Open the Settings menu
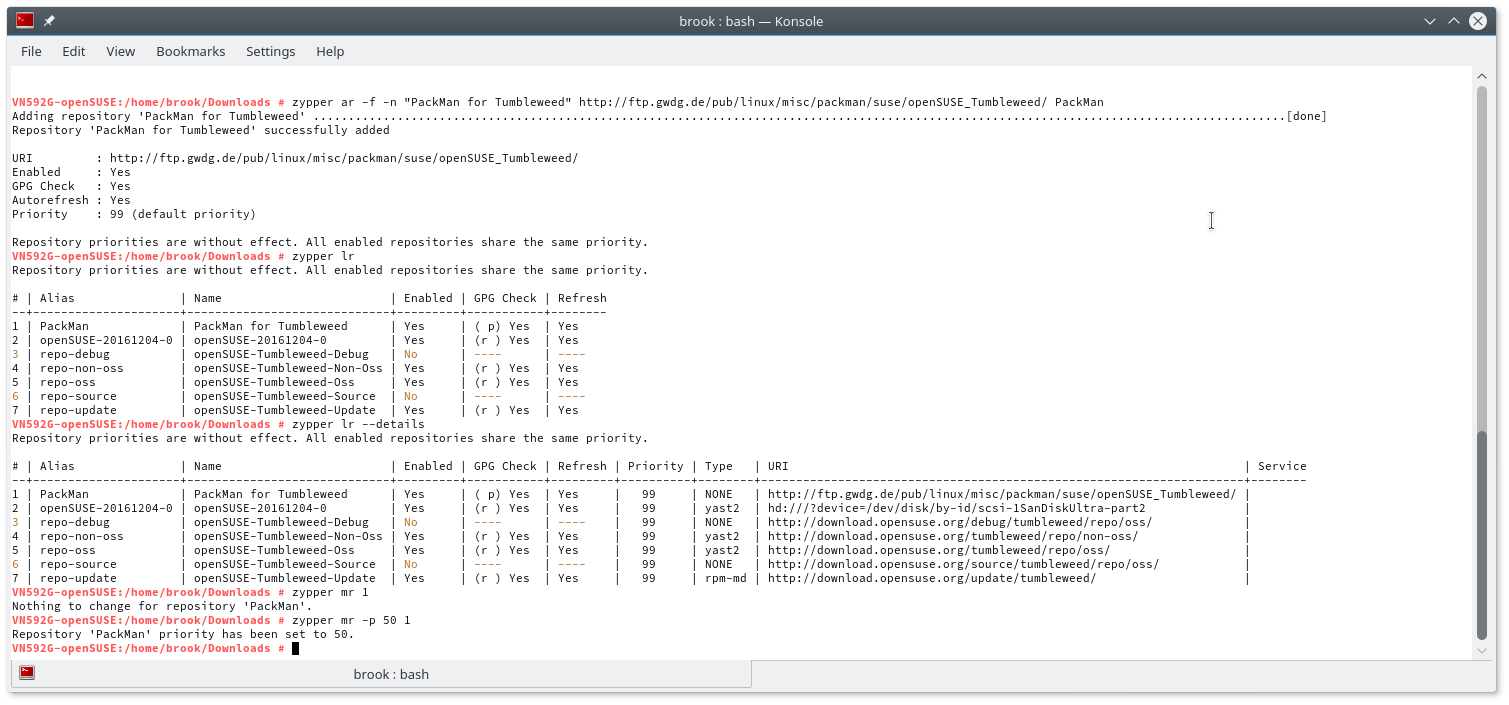 271,51
